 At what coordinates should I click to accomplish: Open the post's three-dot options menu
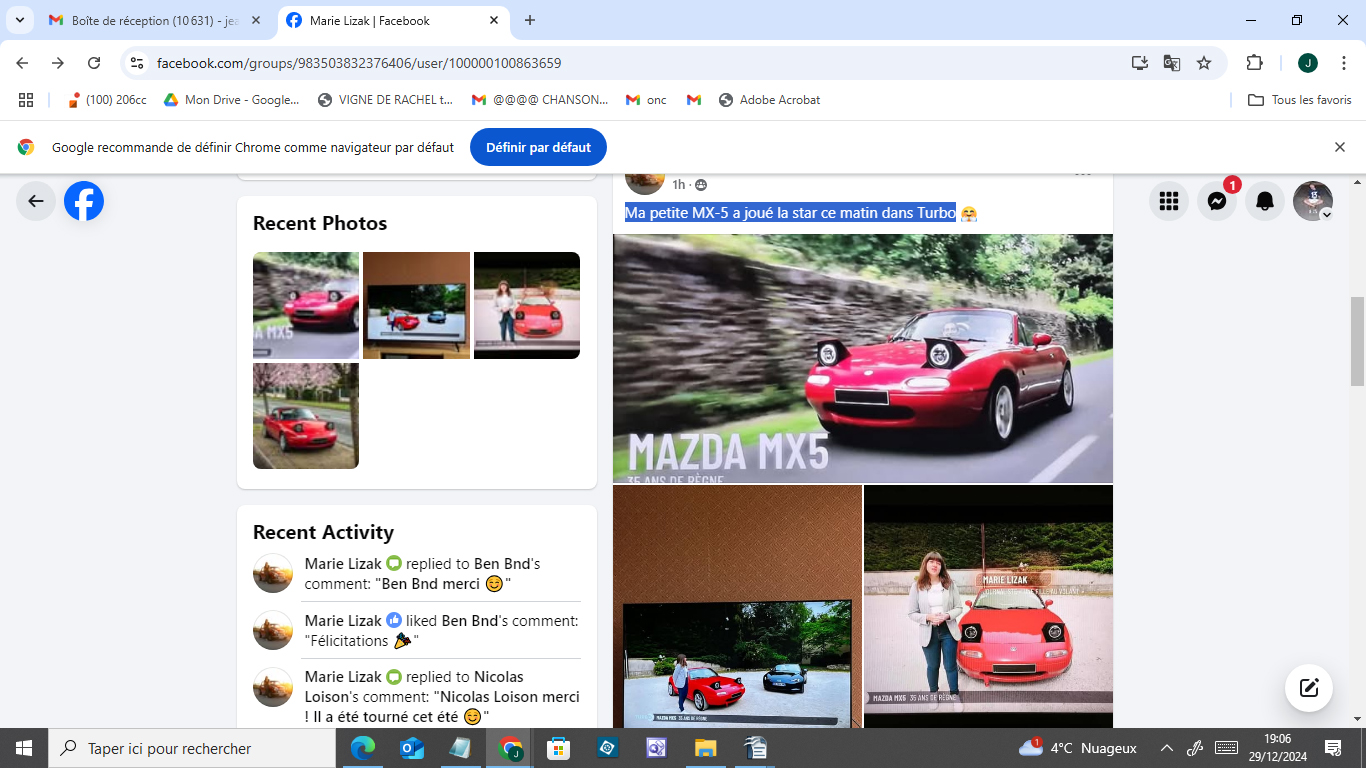1083,176
